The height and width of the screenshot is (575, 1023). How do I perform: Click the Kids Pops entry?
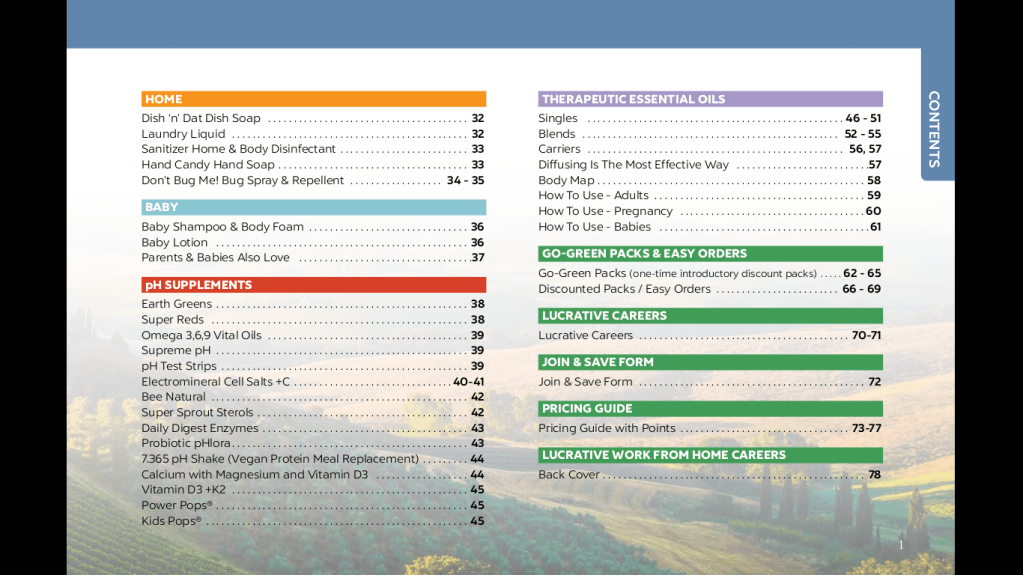(171, 521)
